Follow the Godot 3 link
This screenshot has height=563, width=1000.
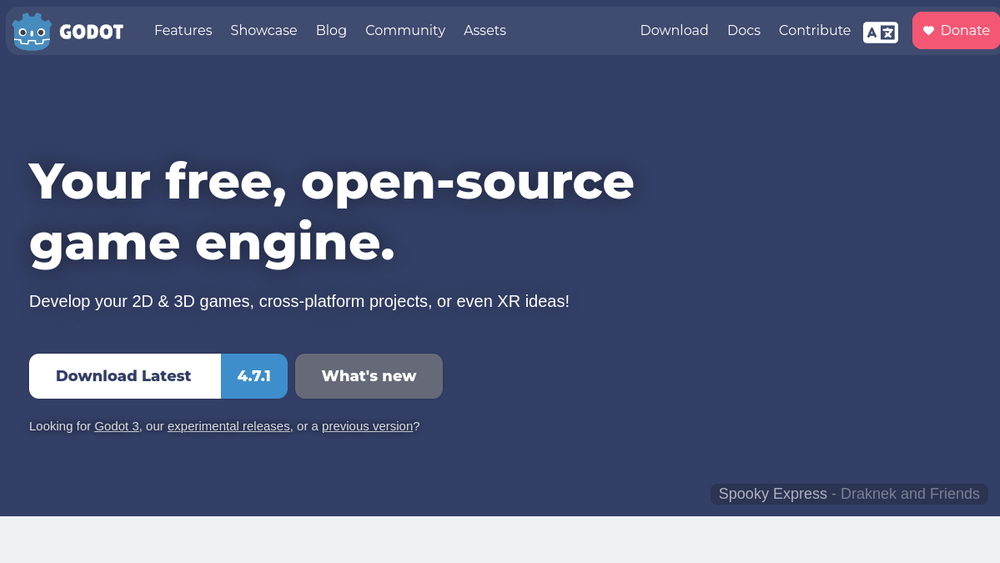coord(117,426)
